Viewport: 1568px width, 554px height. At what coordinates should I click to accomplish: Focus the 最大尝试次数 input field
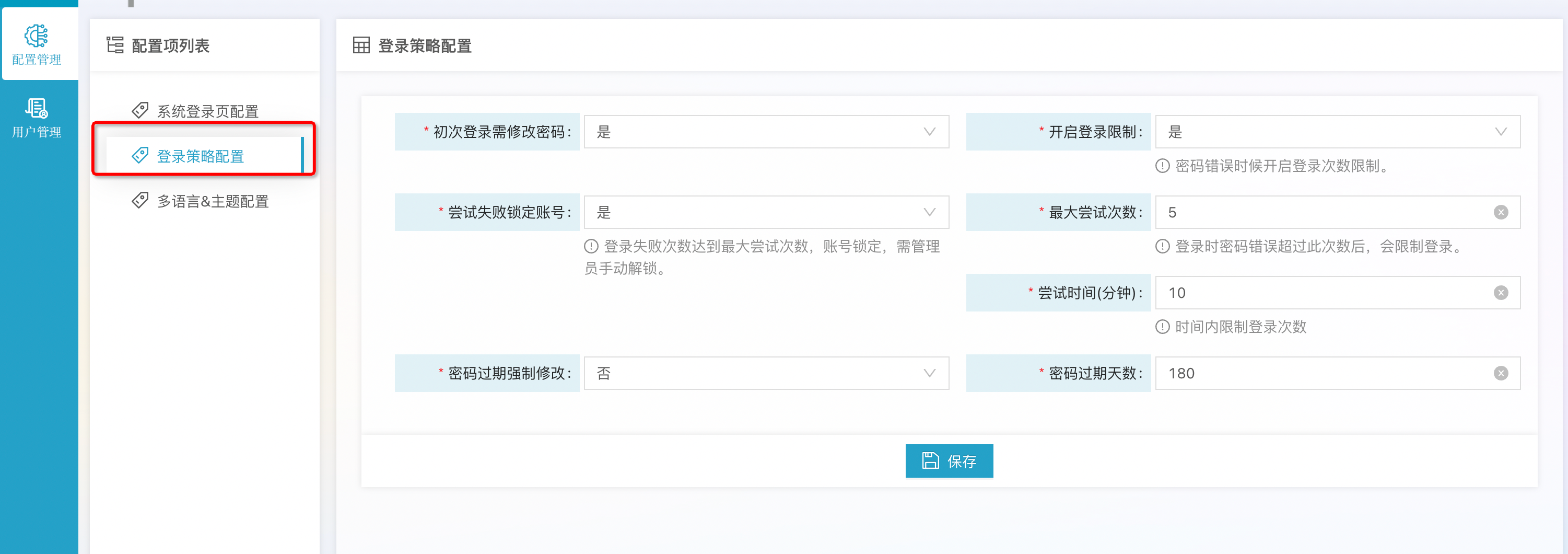(1321, 213)
